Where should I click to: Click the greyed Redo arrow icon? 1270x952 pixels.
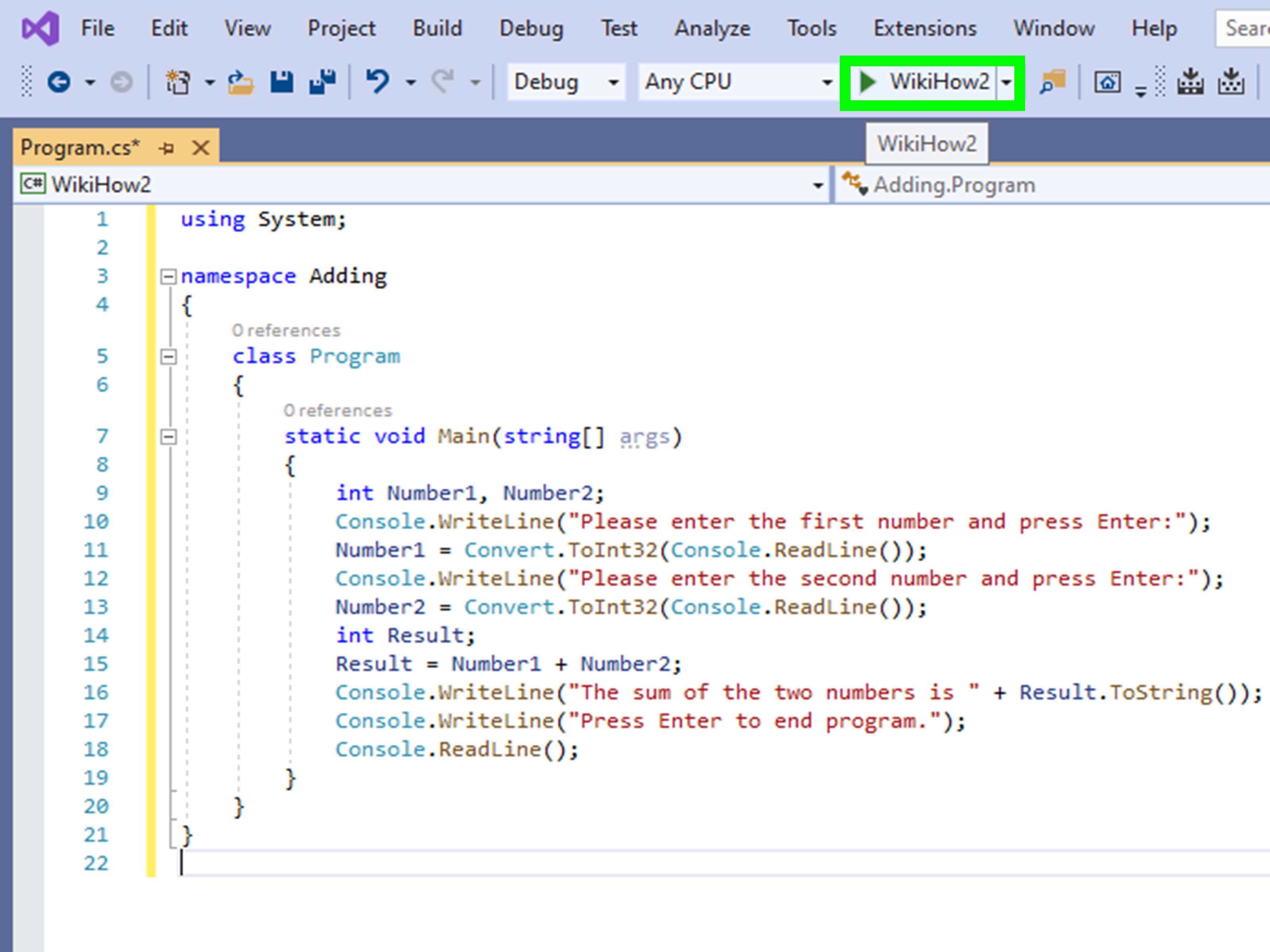[x=443, y=81]
